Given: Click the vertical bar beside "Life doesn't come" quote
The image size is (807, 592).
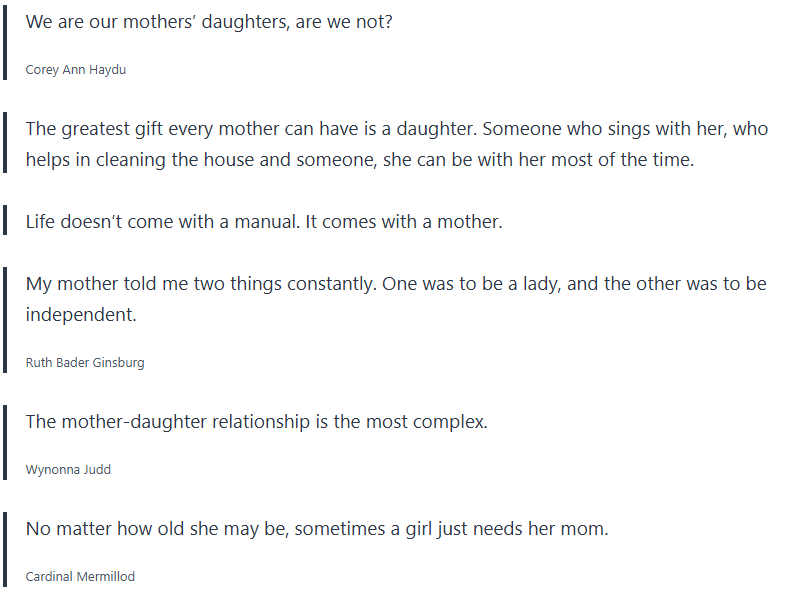Looking at the screenshot, I should [6, 221].
